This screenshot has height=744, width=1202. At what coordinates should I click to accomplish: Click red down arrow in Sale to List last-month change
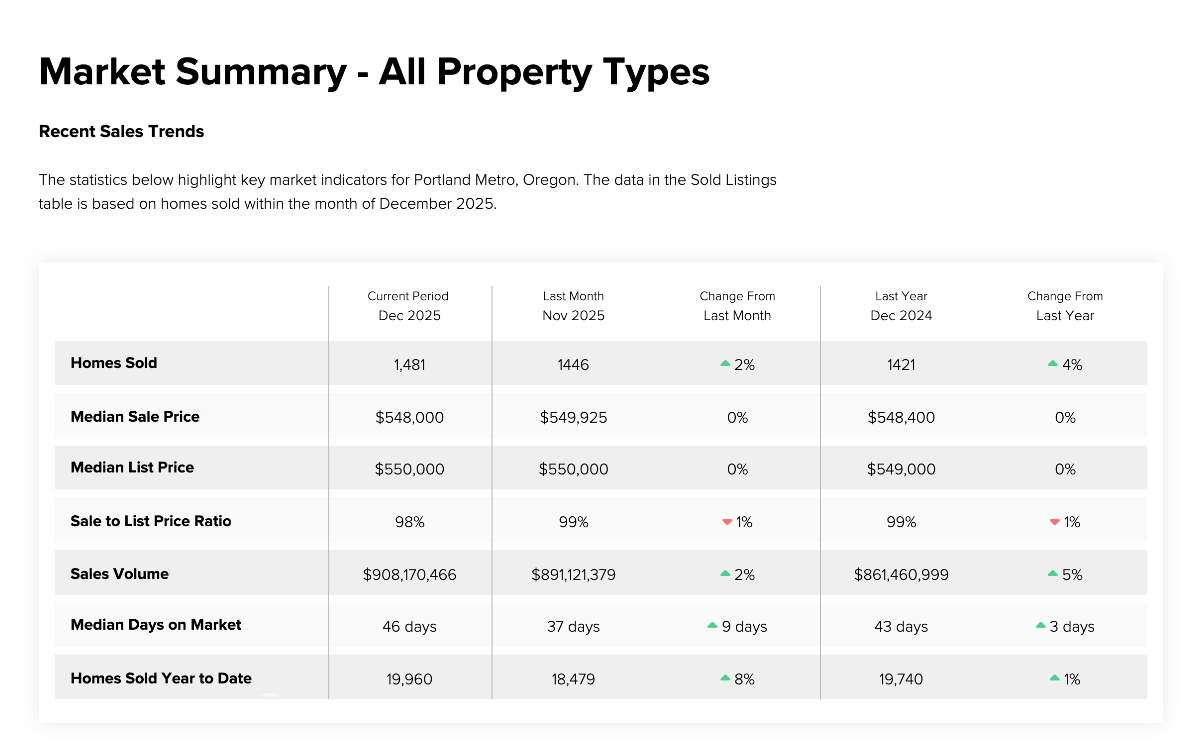click(x=727, y=522)
